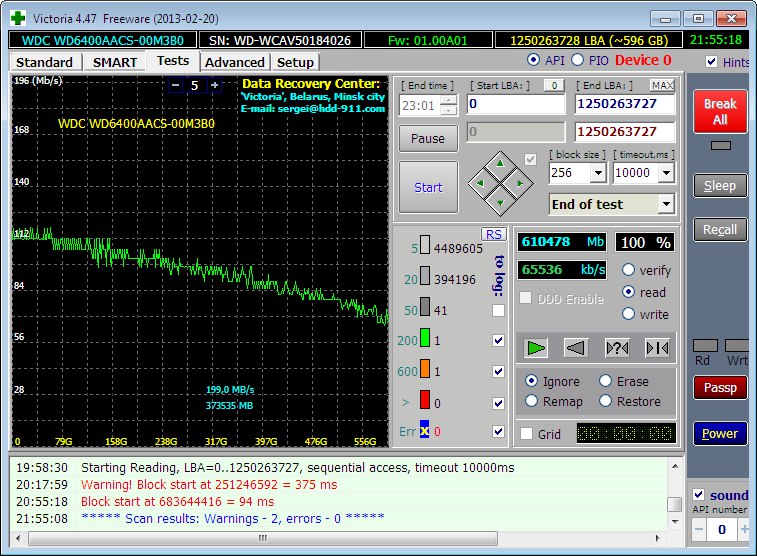Viewport: 757px width, 556px height.
Task: Decrease API number with minus button
Action: click(699, 529)
